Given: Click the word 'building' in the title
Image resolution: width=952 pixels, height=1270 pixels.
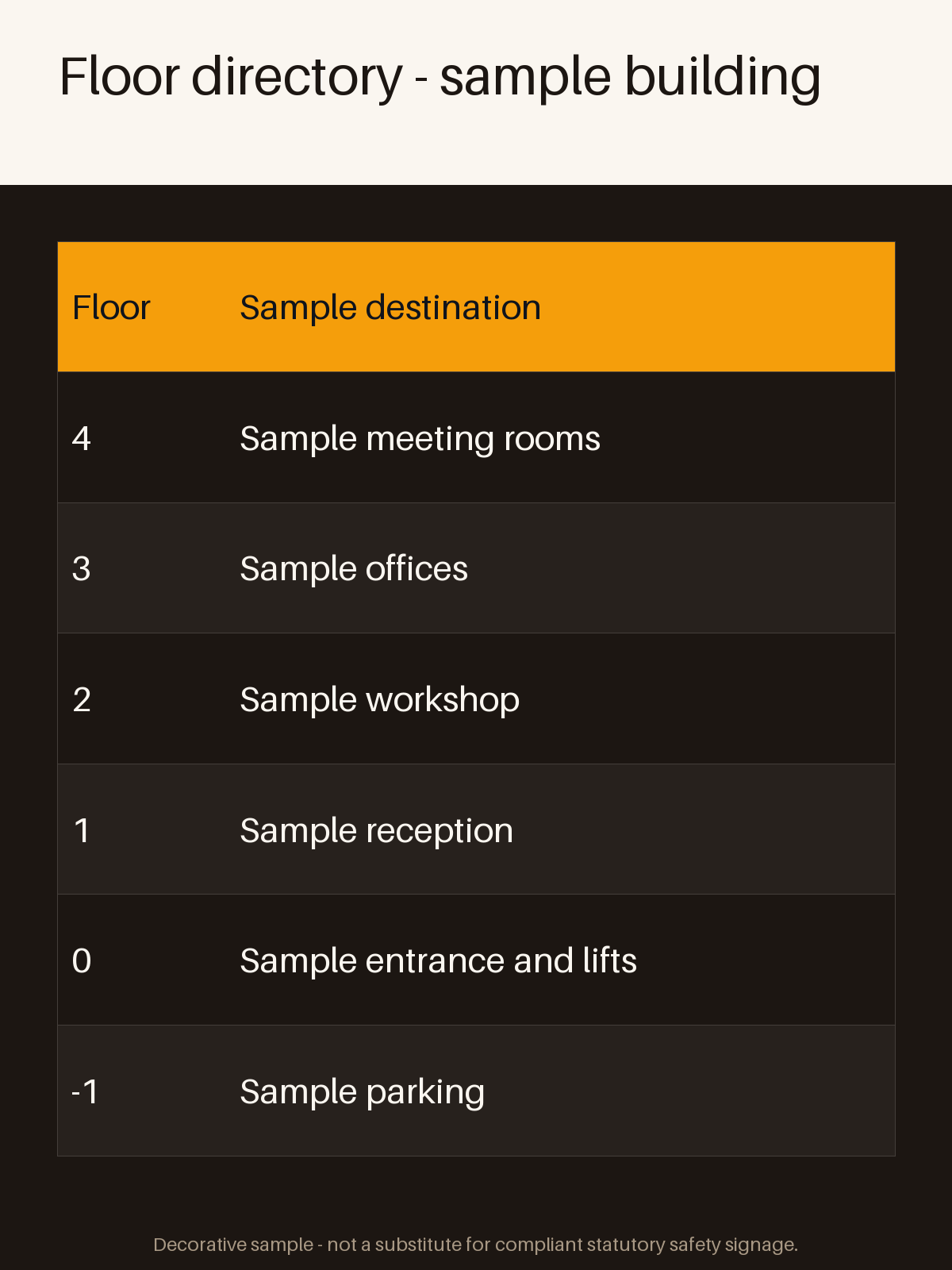Looking at the screenshot, I should pos(722,77).
